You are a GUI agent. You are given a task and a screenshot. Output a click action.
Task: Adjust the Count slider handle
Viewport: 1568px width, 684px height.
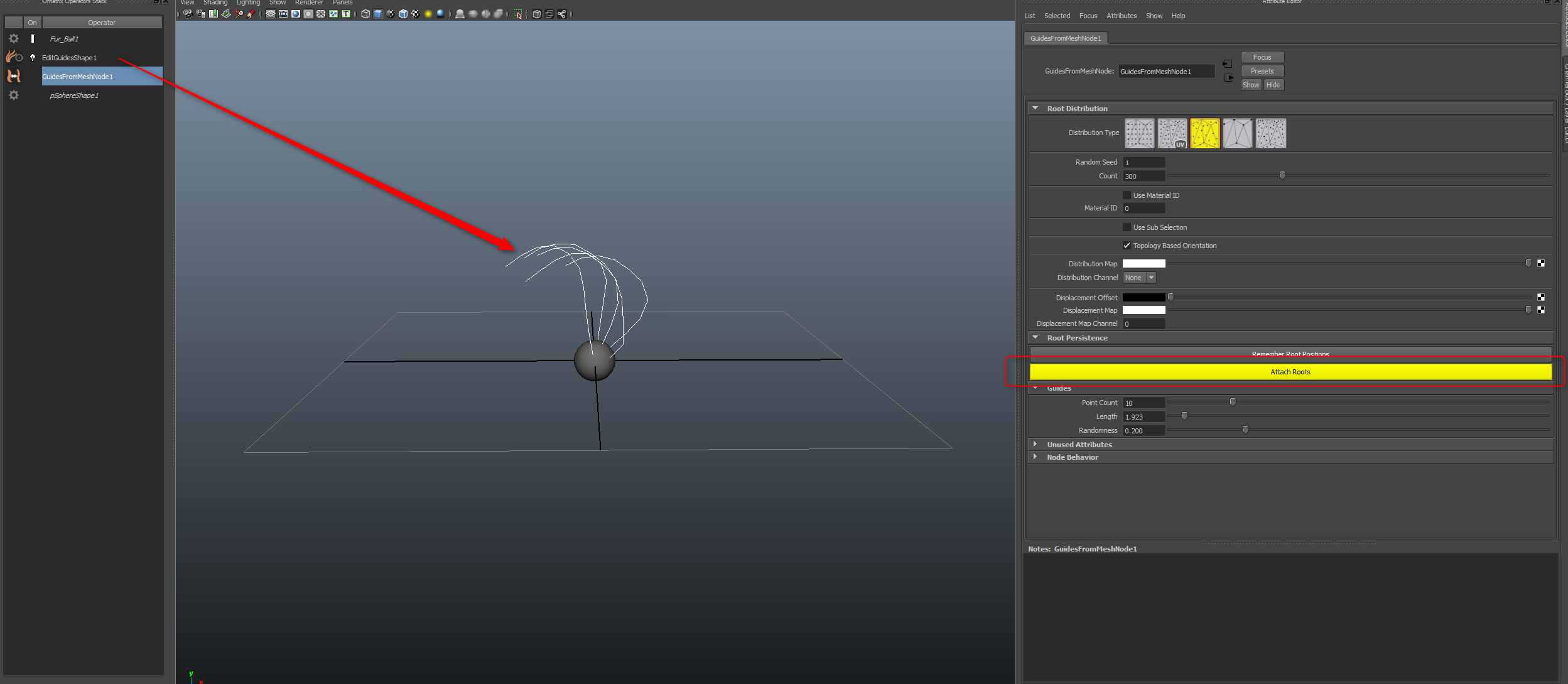[1282, 175]
